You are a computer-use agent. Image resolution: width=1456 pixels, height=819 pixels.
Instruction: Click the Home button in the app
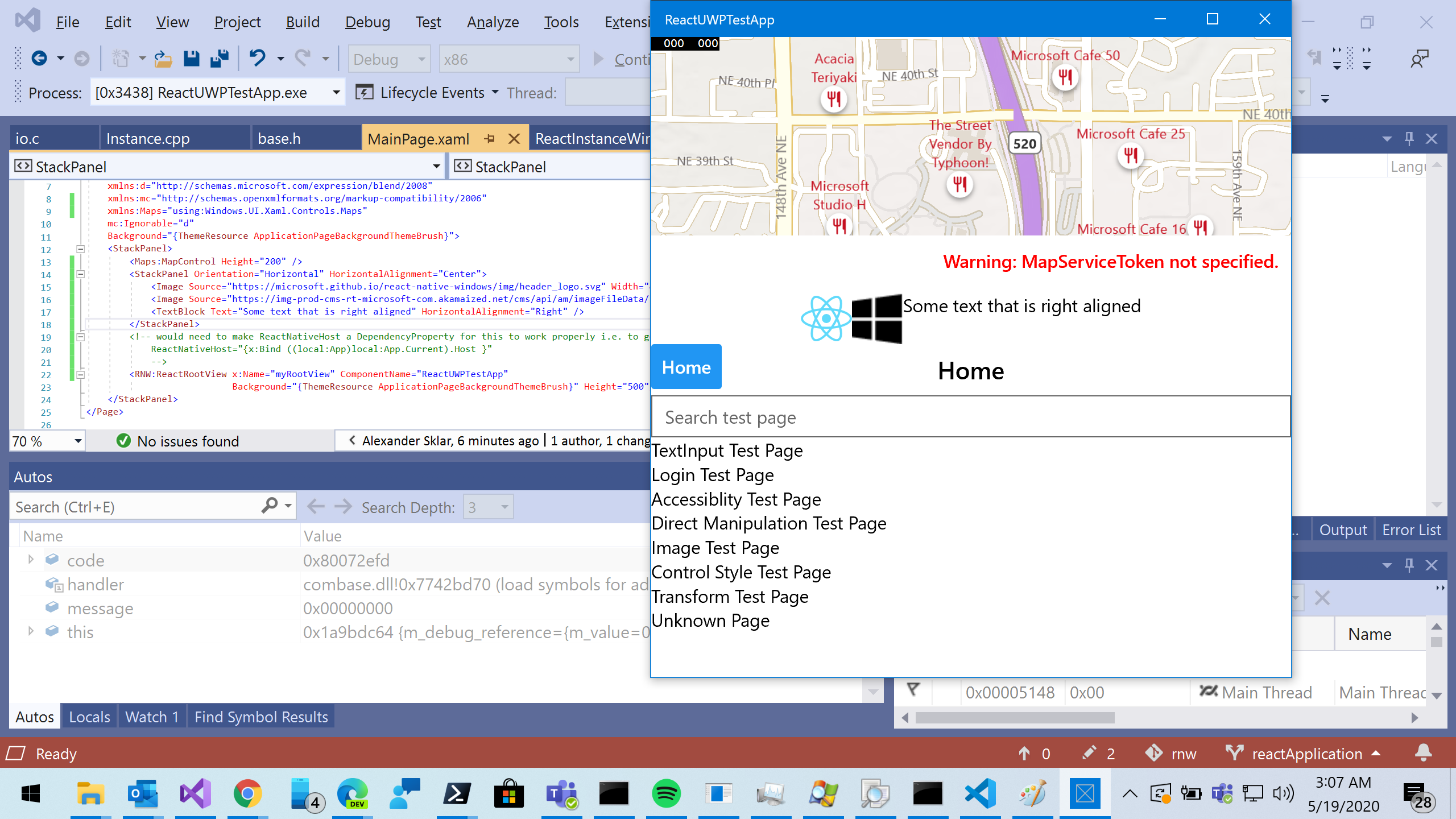tap(686, 367)
